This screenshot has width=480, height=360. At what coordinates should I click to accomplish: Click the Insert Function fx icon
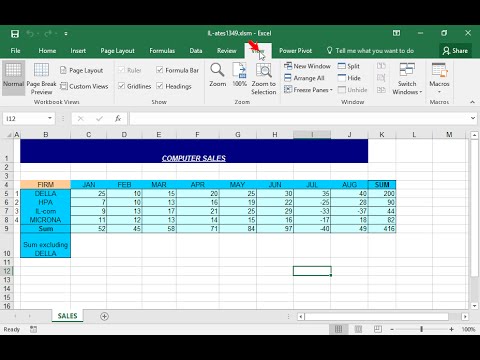click(118, 118)
